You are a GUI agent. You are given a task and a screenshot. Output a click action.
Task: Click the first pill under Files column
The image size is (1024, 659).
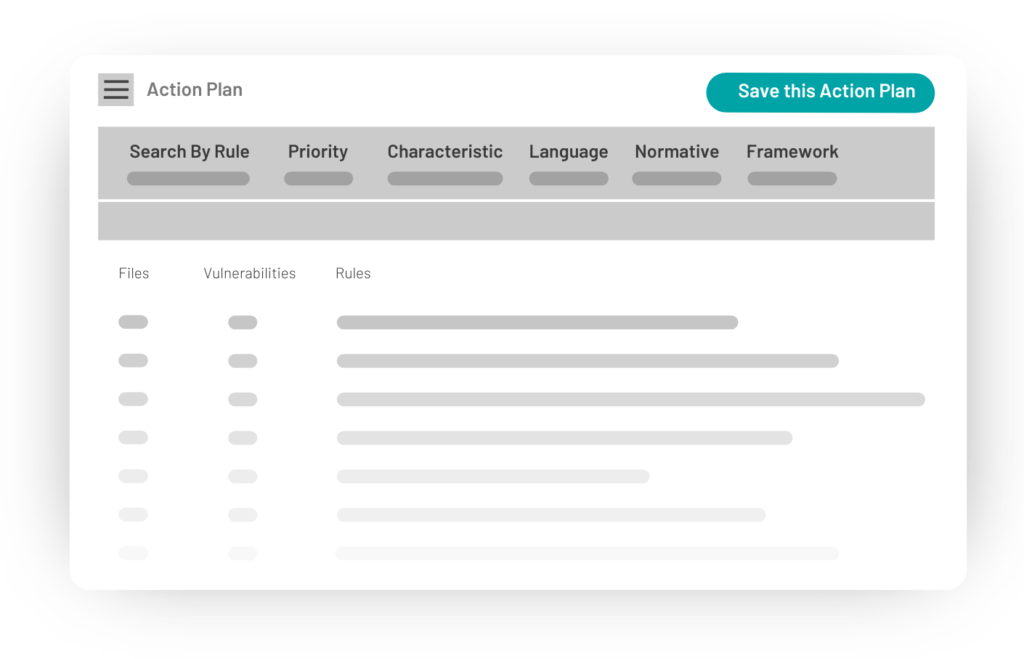click(133, 322)
